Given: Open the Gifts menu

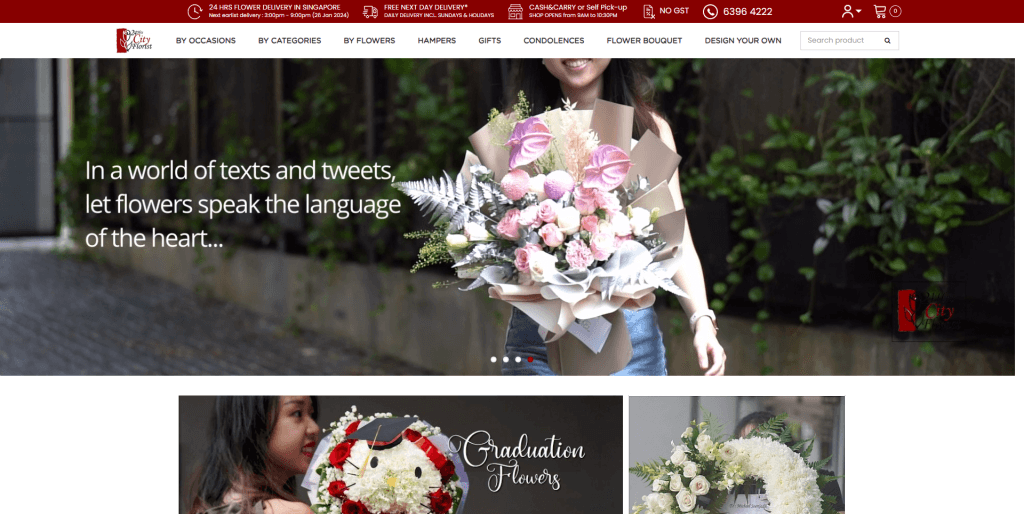Looking at the screenshot, I should coord(490,40).
